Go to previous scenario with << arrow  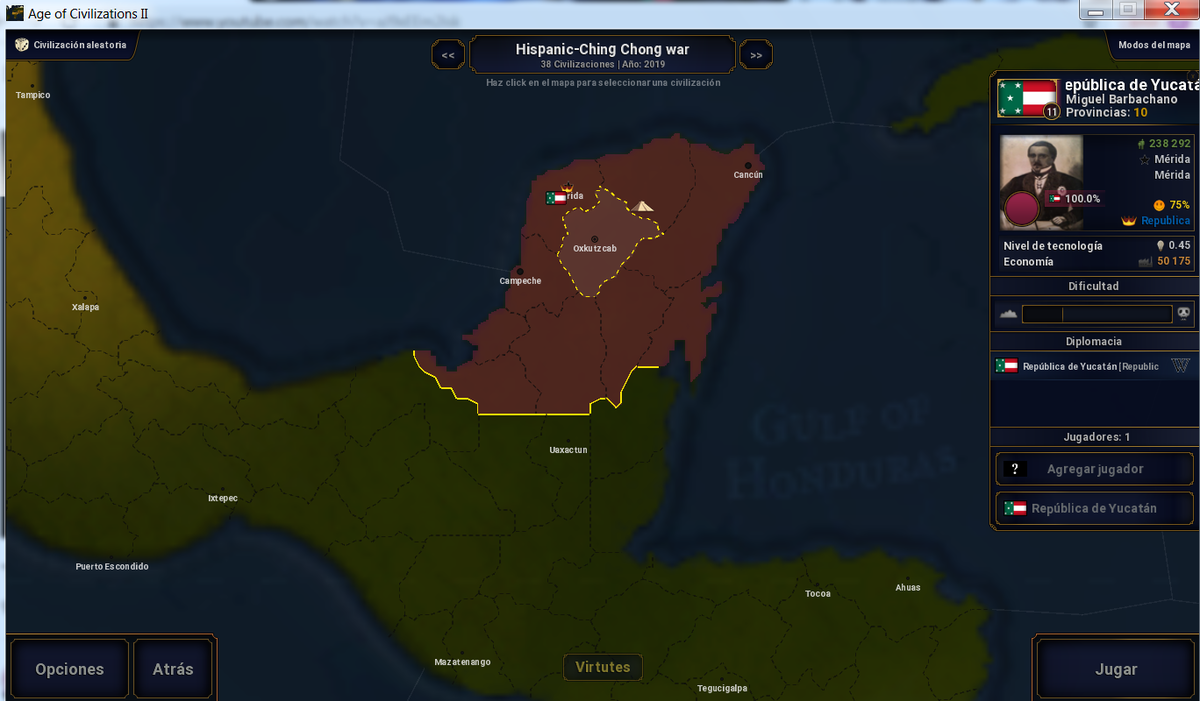[x=447, y=55]
